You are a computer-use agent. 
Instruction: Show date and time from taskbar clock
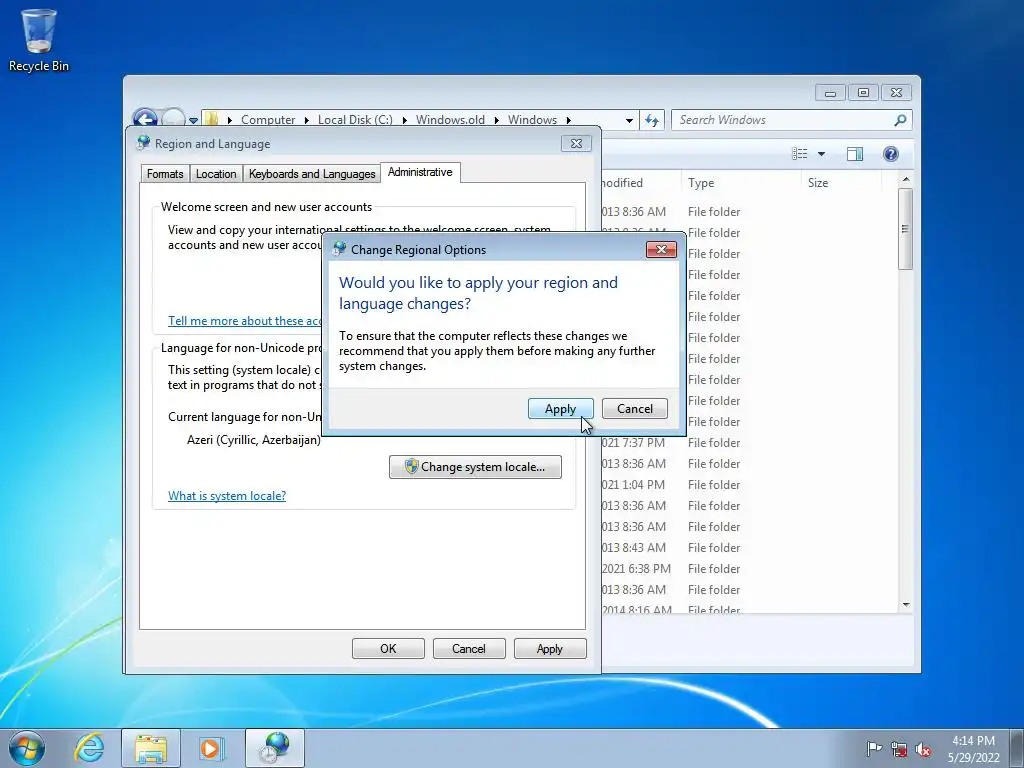tap(974, 748)
